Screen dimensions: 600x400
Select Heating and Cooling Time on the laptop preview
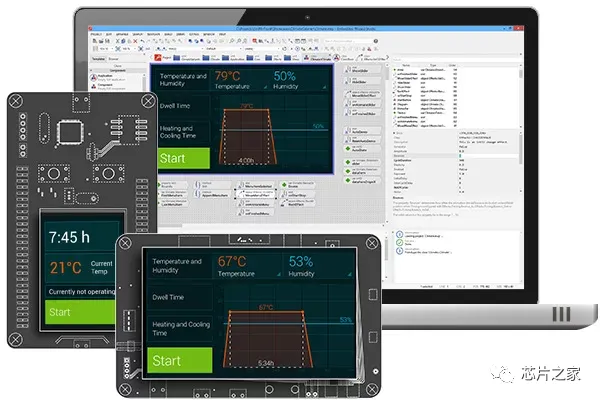tap(181, 131)
